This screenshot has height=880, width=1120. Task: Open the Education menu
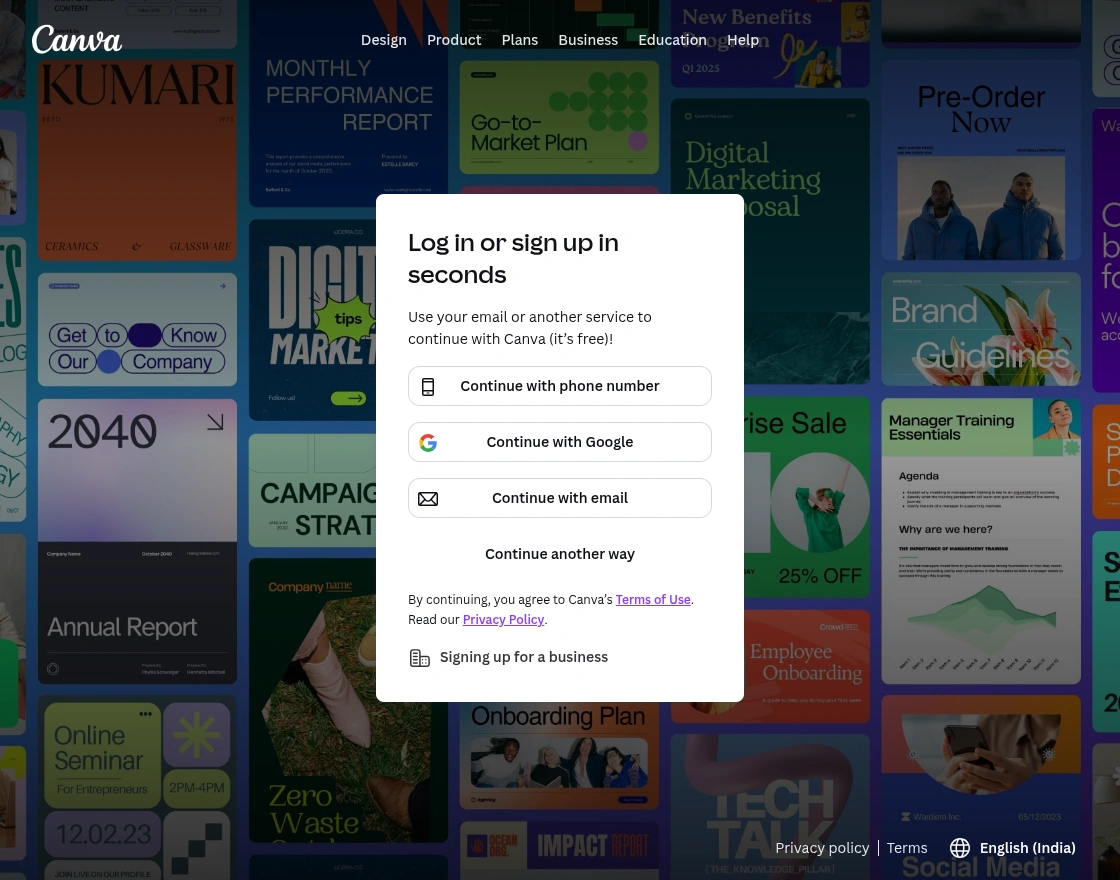[x=672, y=40]
